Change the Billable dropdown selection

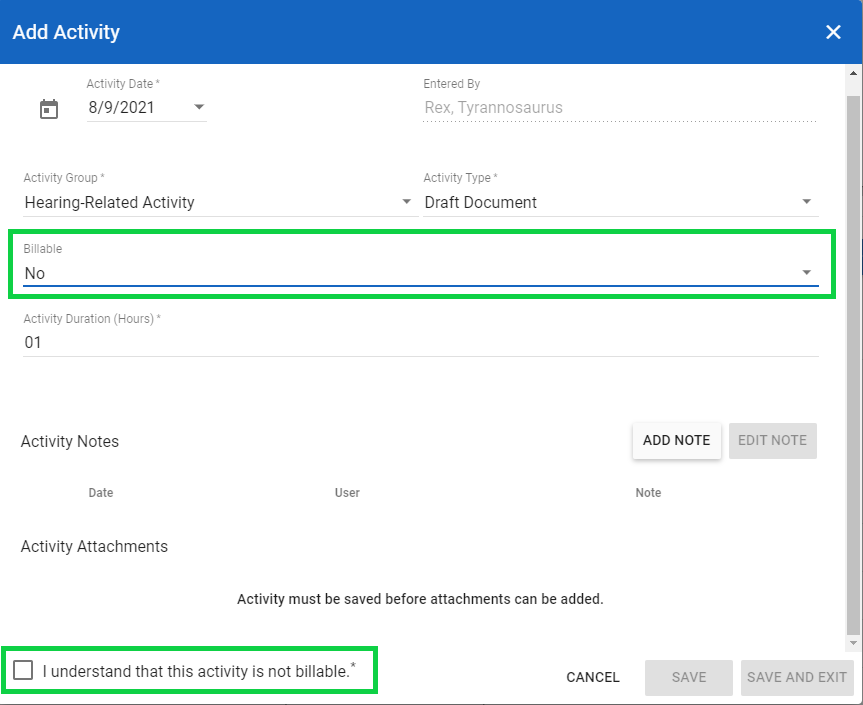(x=807, y=271)
